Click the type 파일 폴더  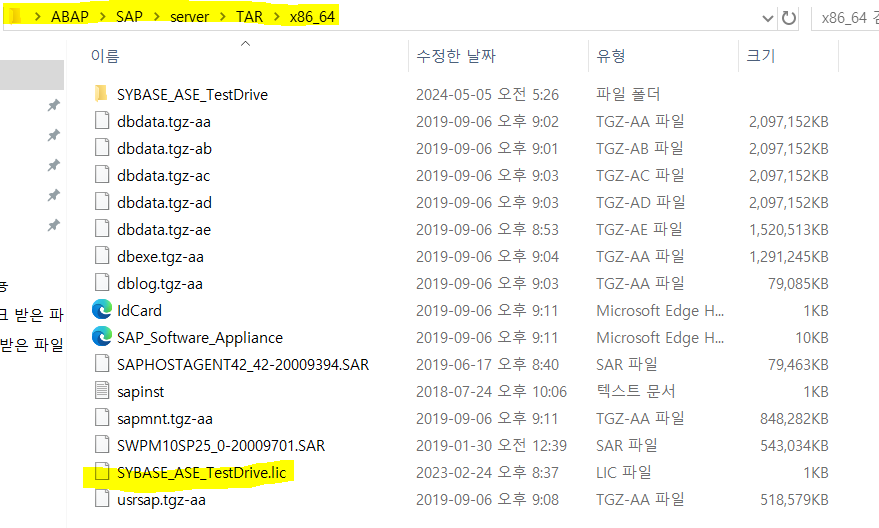(628, 94)
